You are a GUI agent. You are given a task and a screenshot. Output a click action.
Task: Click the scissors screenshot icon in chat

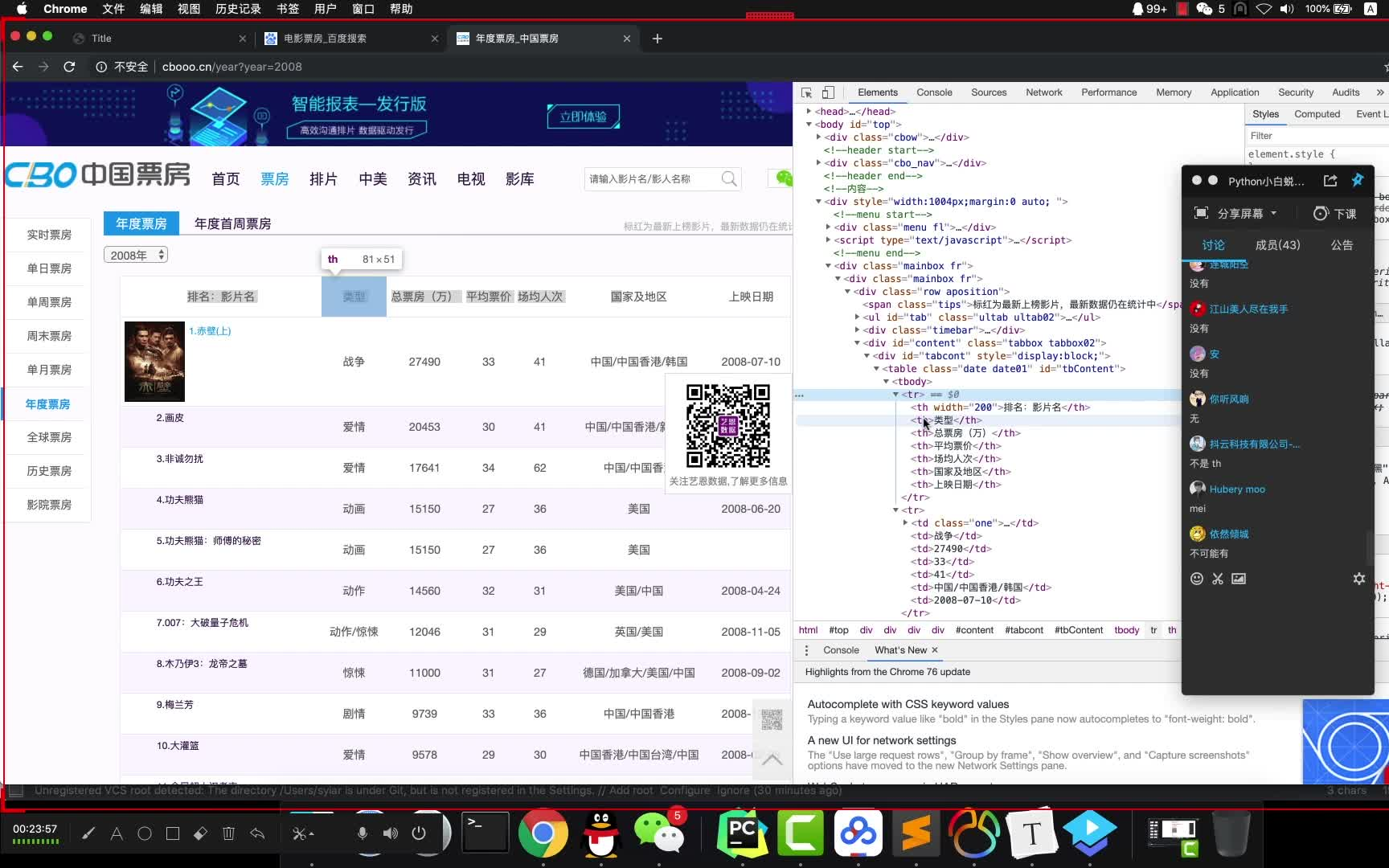[x=1218, y=579]
